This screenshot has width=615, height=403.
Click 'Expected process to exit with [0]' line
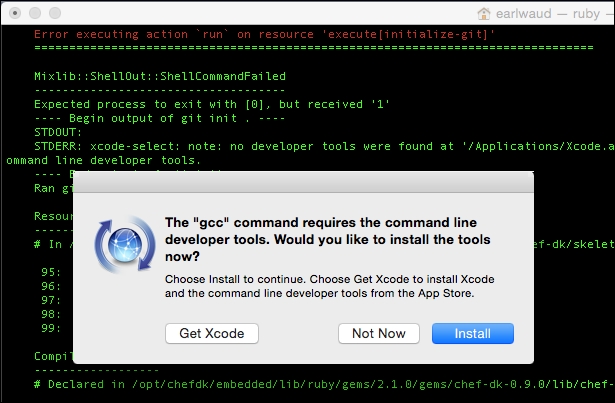(212, 104)
